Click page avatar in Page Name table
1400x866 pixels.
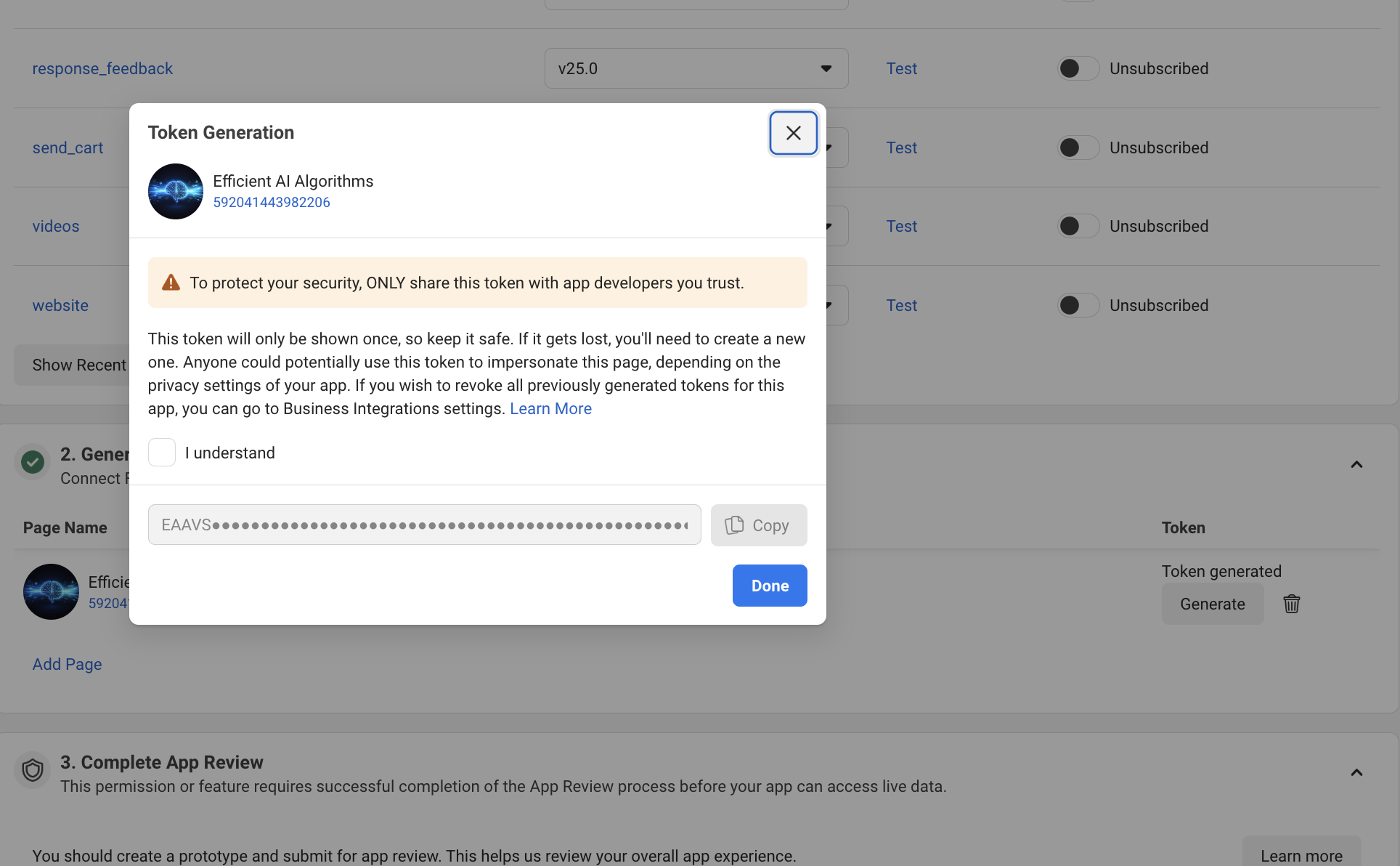pos(51,591)
